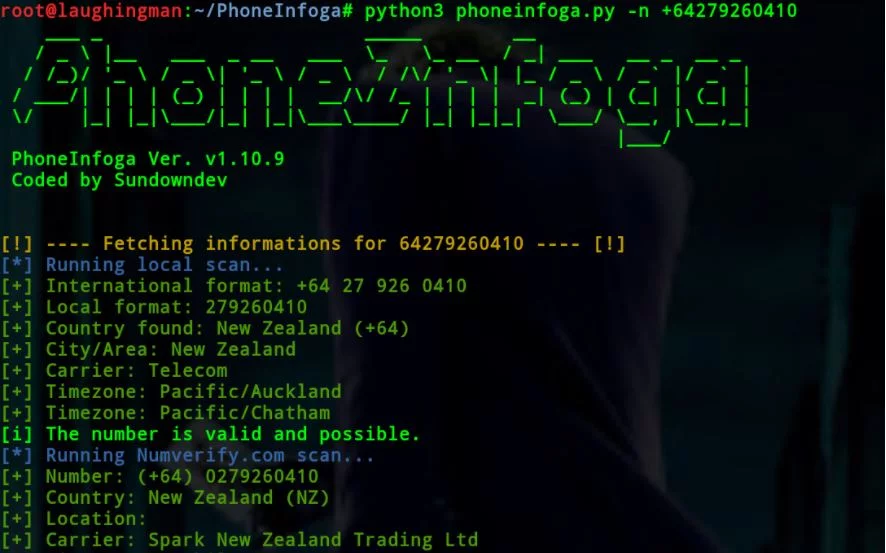Click the 'Country: New Zealand (NZ)' line
The height and width of the screenshot is (553, 886).
165,498
